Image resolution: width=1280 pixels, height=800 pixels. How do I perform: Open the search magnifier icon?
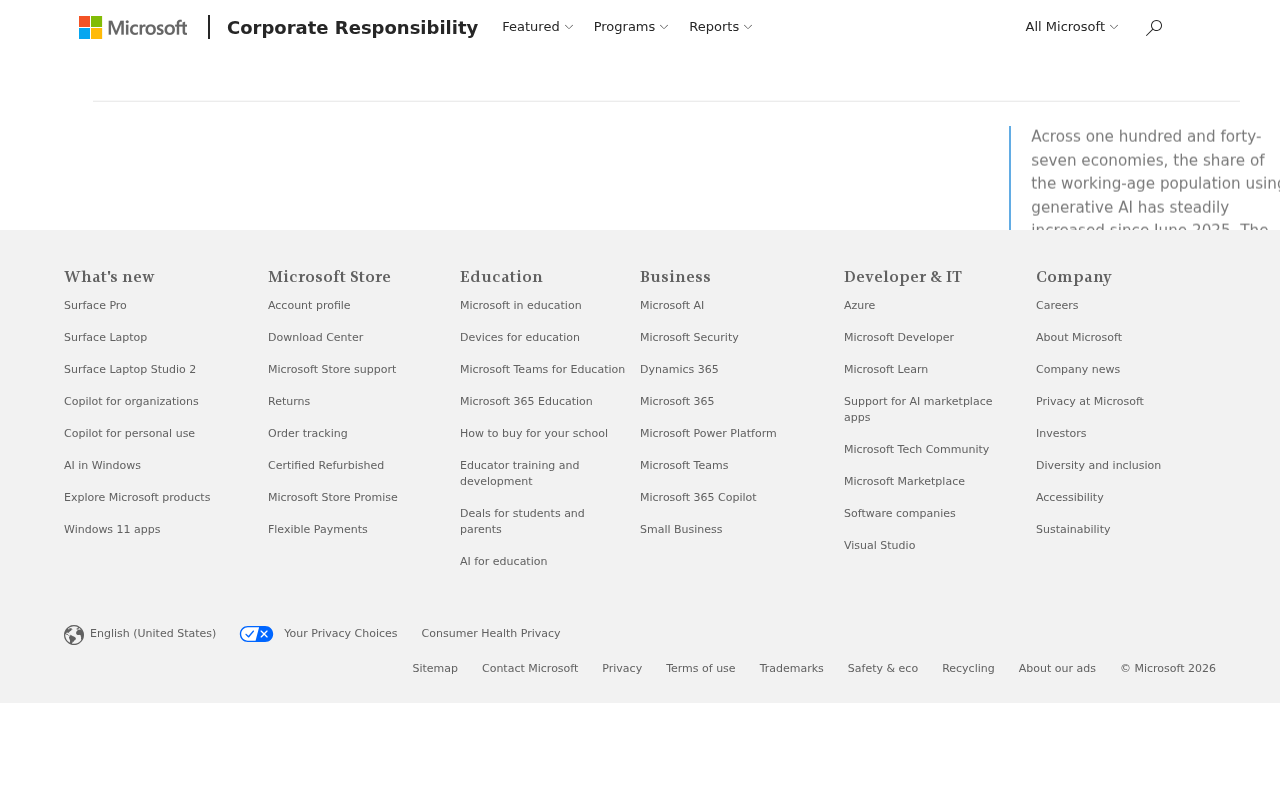pyautogui.click(x=1154, y=27)
